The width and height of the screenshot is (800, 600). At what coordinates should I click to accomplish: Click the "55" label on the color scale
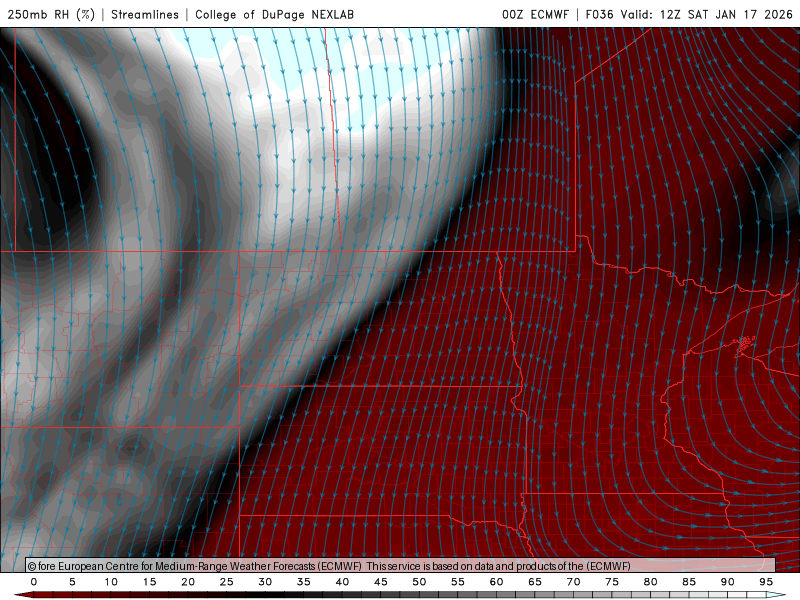coord(458,582)
